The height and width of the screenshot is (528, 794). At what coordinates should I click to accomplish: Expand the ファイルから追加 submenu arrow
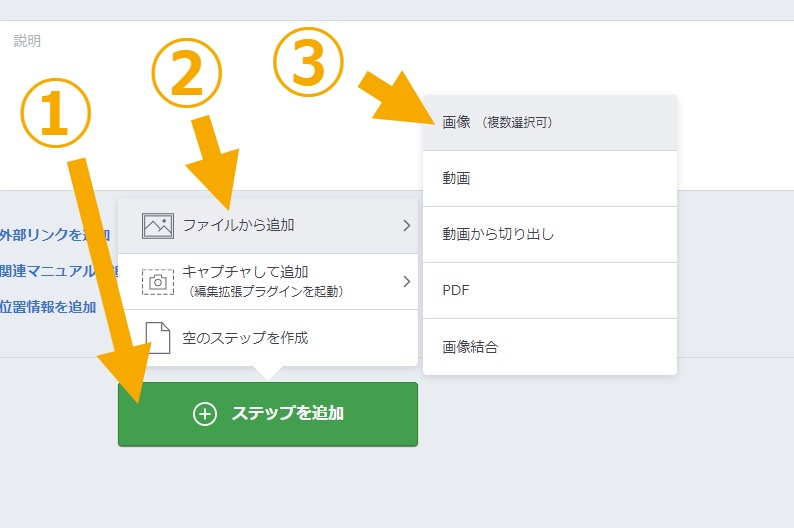[x=406, y=226]
